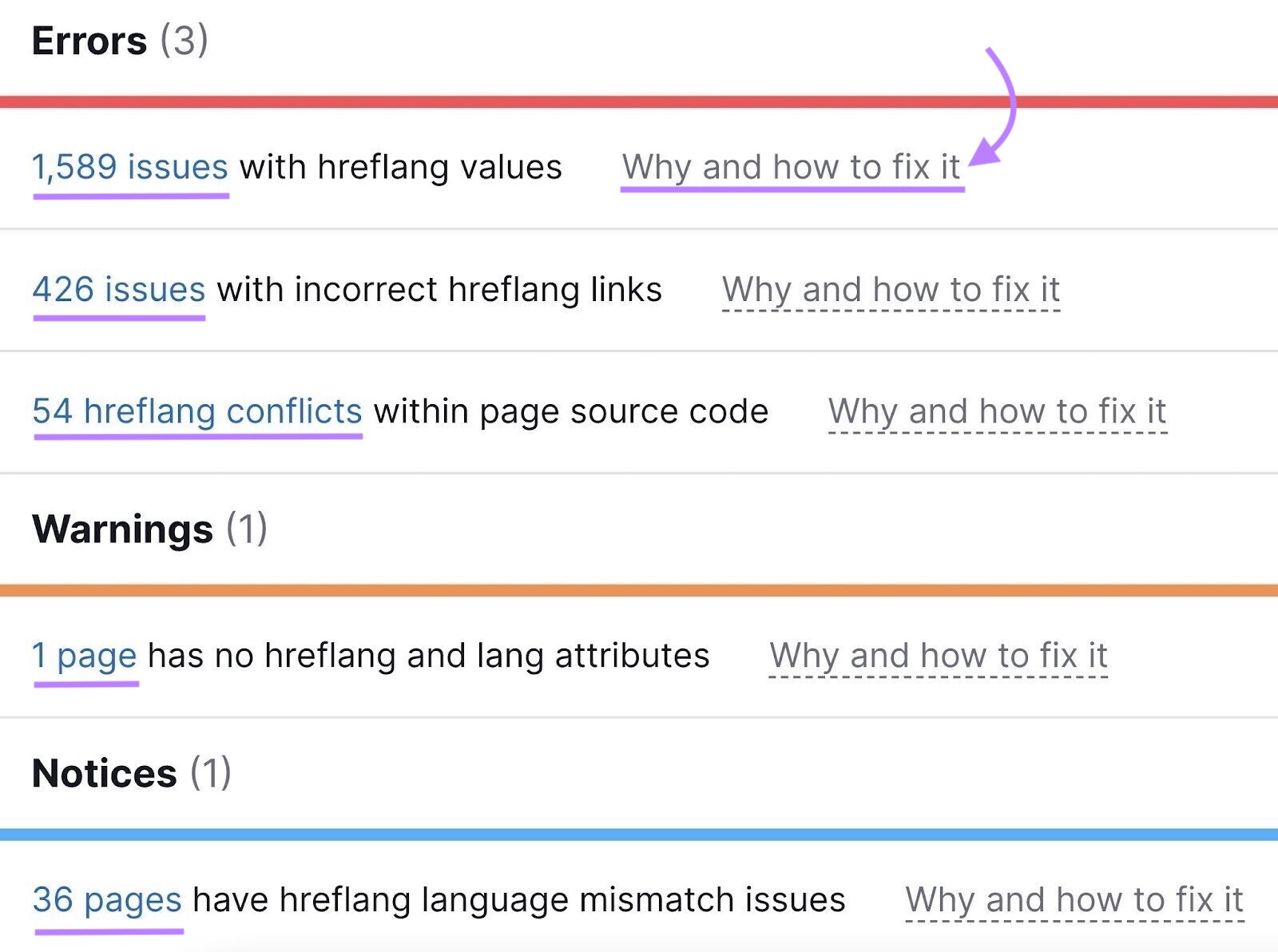Select the orange Warnings severity bar

(x=639, y=589)
